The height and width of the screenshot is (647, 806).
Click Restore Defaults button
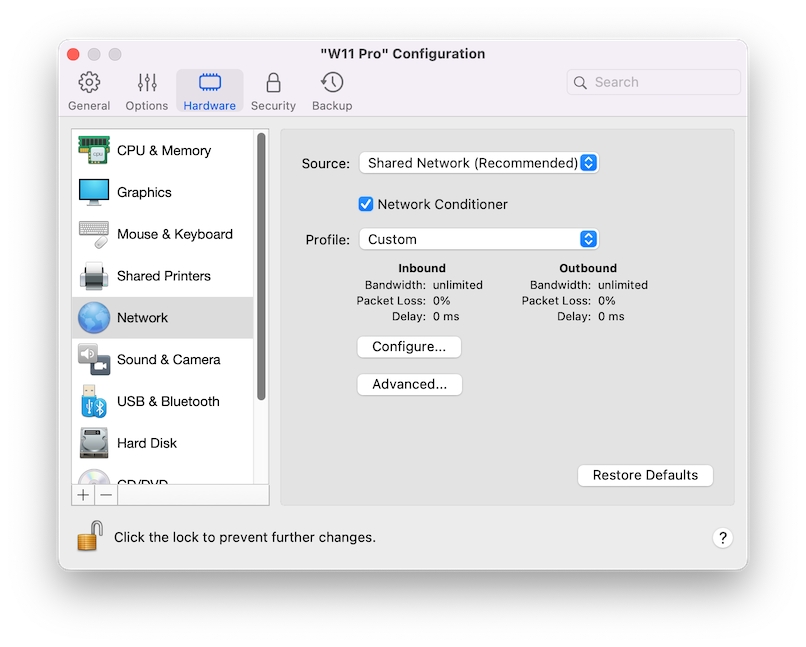pyautogui.click(x=645, y=475)
